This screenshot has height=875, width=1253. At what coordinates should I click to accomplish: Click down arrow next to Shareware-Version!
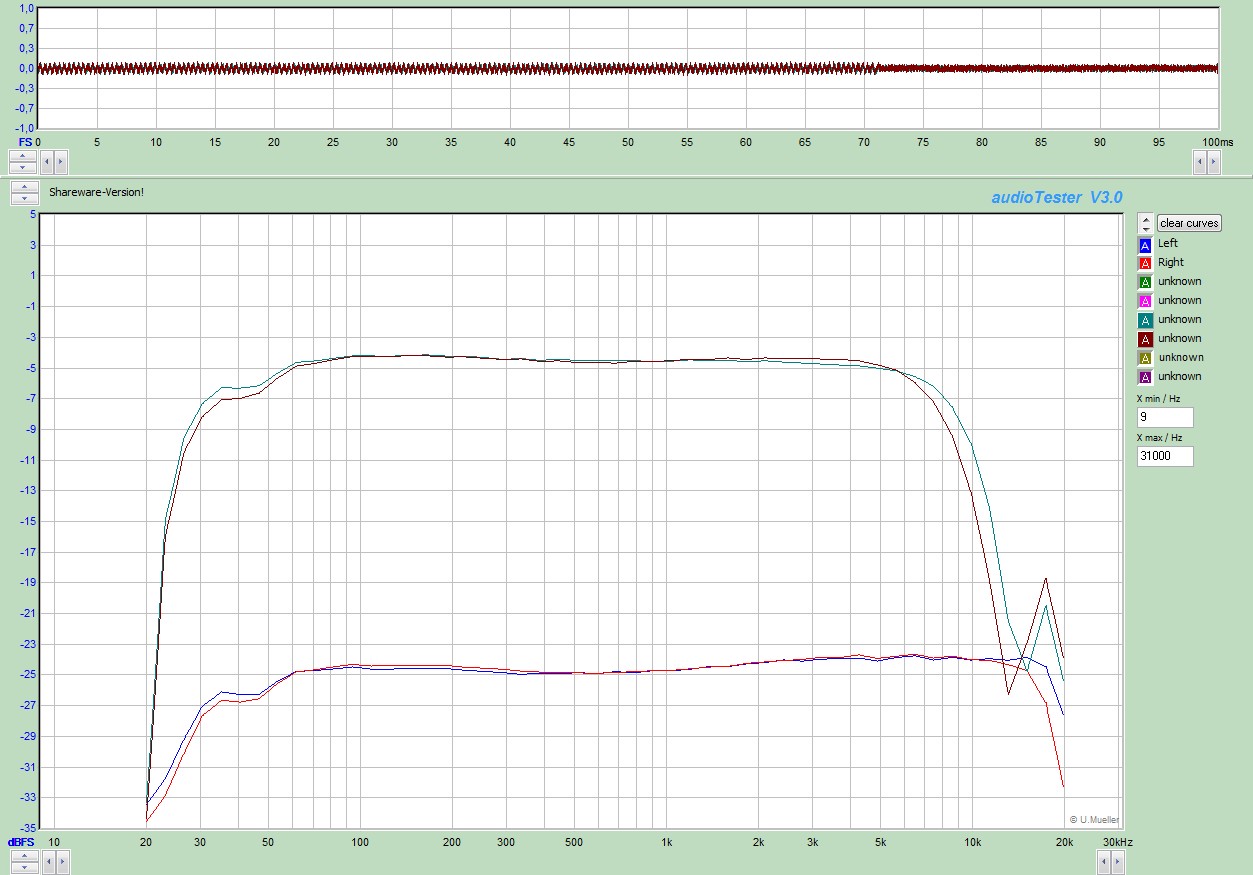(23, 198)
